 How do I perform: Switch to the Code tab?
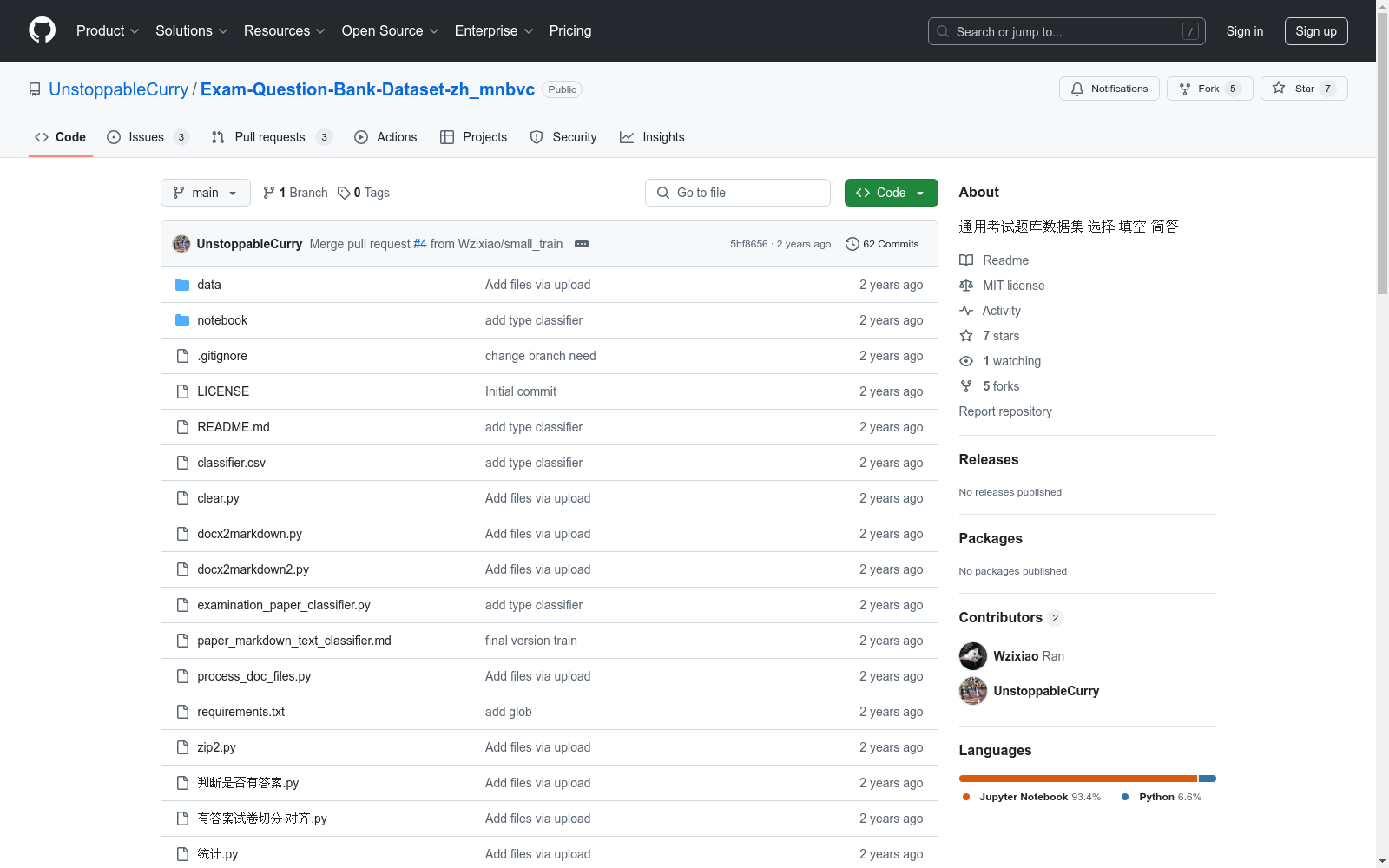(60, 137)
